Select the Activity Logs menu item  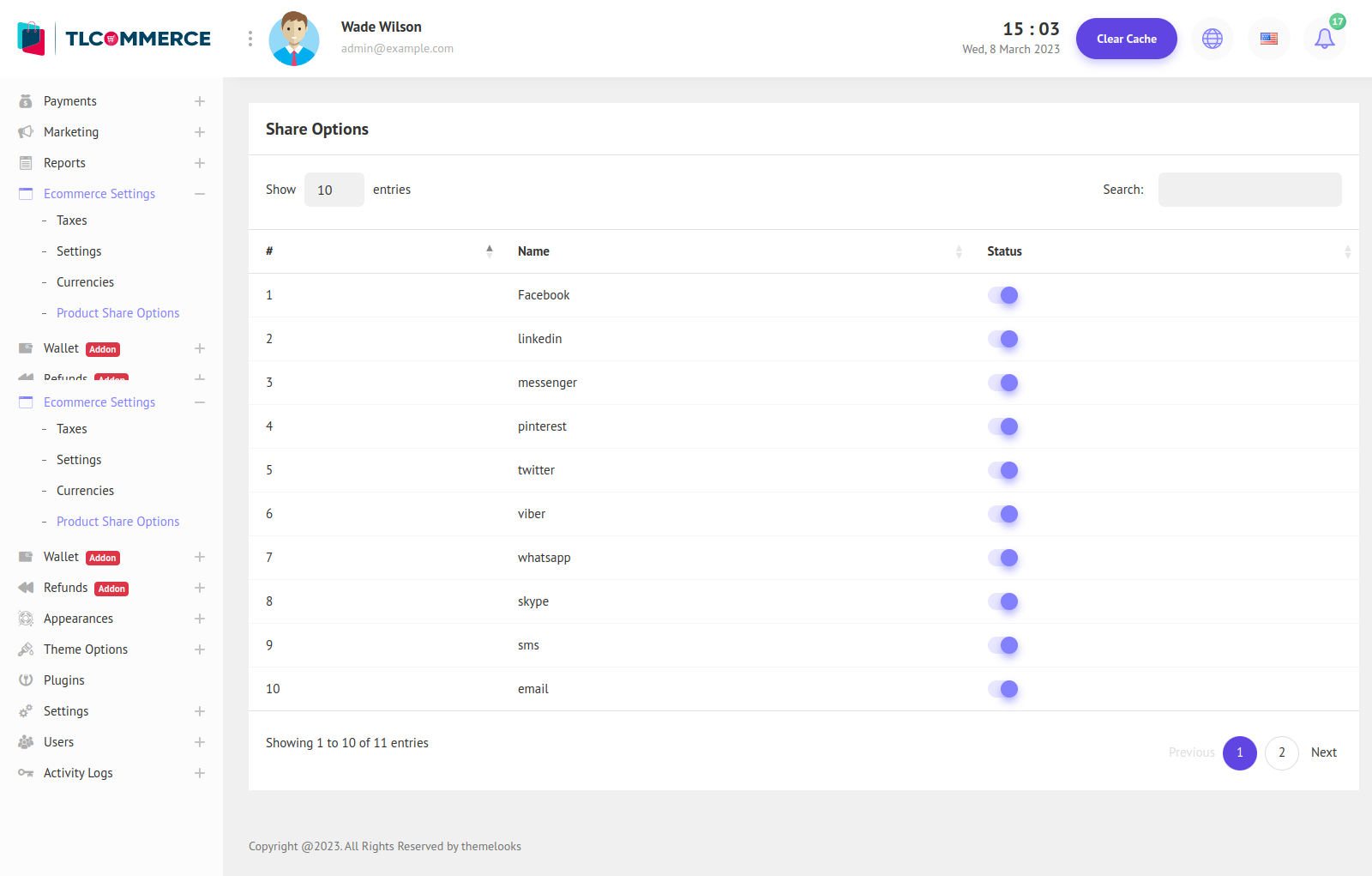pyautogui.click(x=78, y=773)
